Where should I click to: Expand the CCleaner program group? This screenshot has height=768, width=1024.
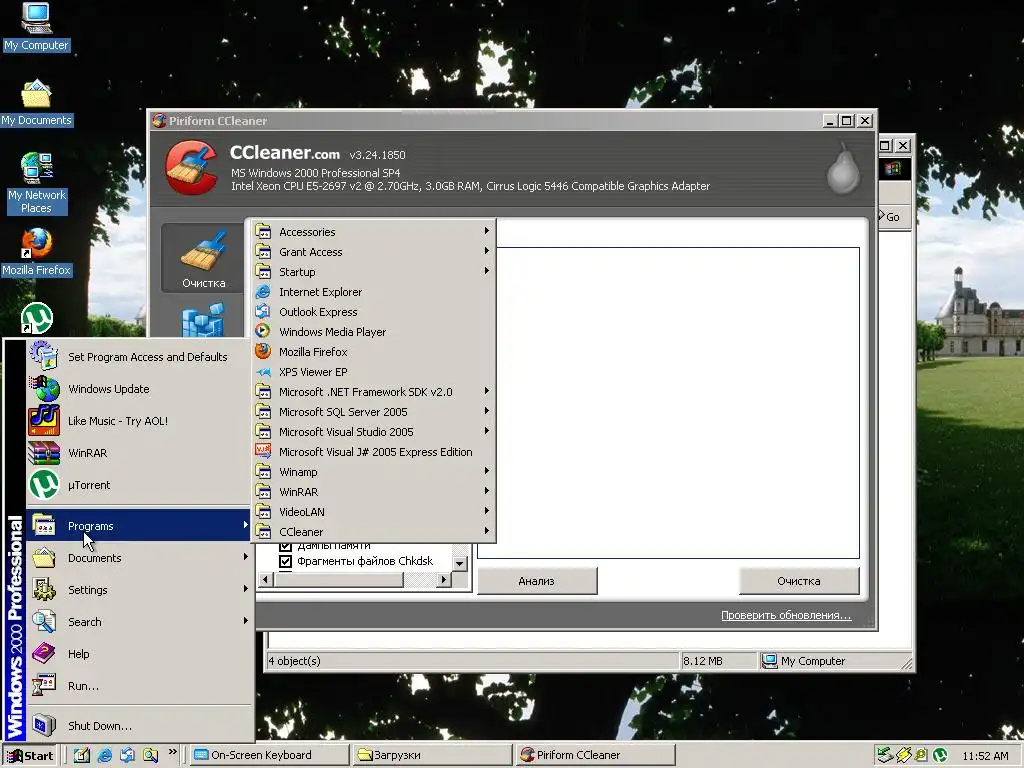373,532
